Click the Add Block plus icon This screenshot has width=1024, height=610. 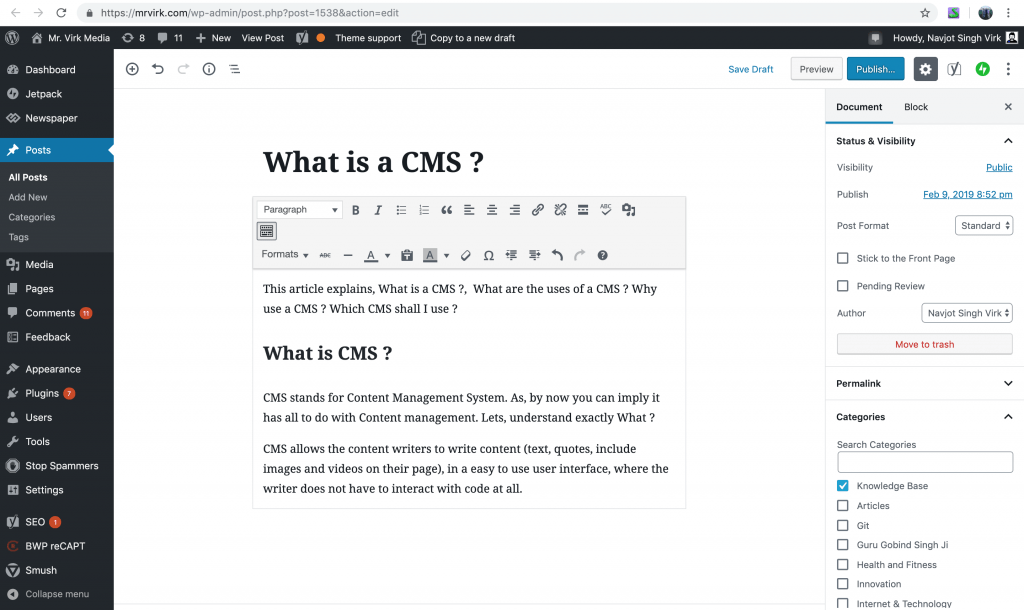coord(132,69)
